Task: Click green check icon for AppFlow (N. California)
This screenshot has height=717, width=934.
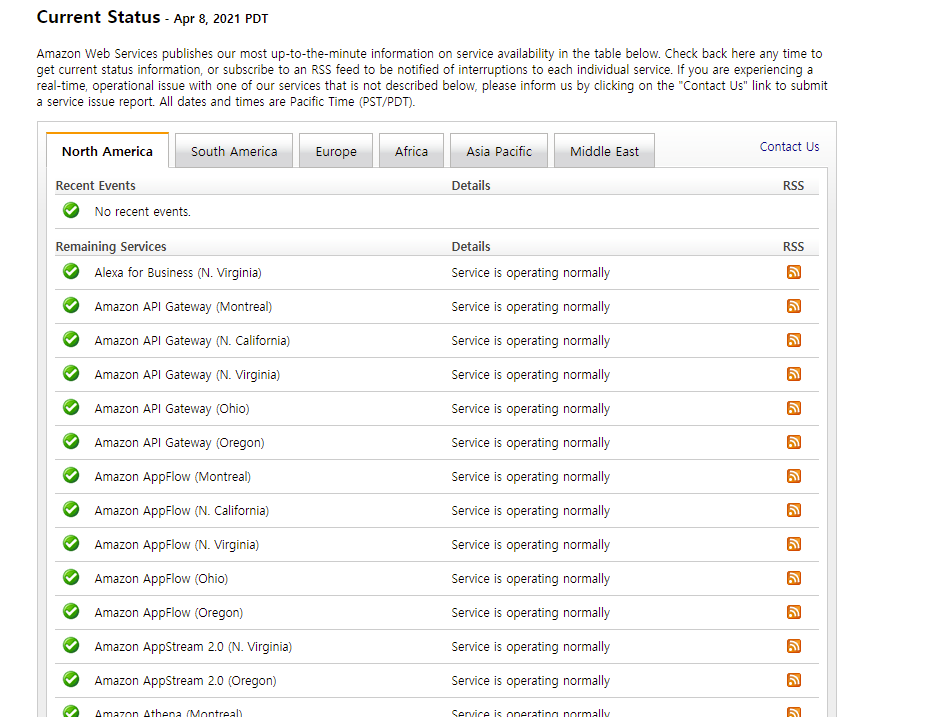Action: point(71,509)
